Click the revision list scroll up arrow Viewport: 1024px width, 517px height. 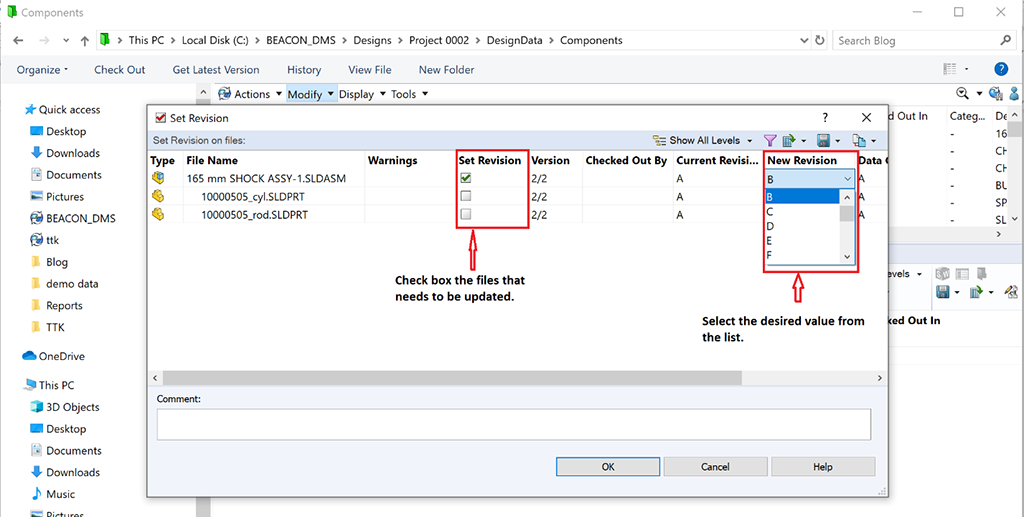pos(847,197)
